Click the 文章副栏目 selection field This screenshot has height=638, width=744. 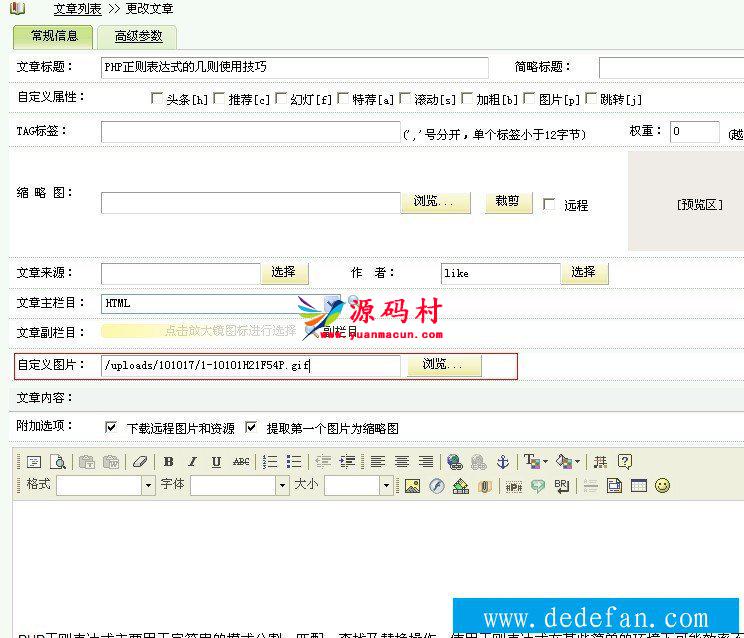tap(199, 331)
